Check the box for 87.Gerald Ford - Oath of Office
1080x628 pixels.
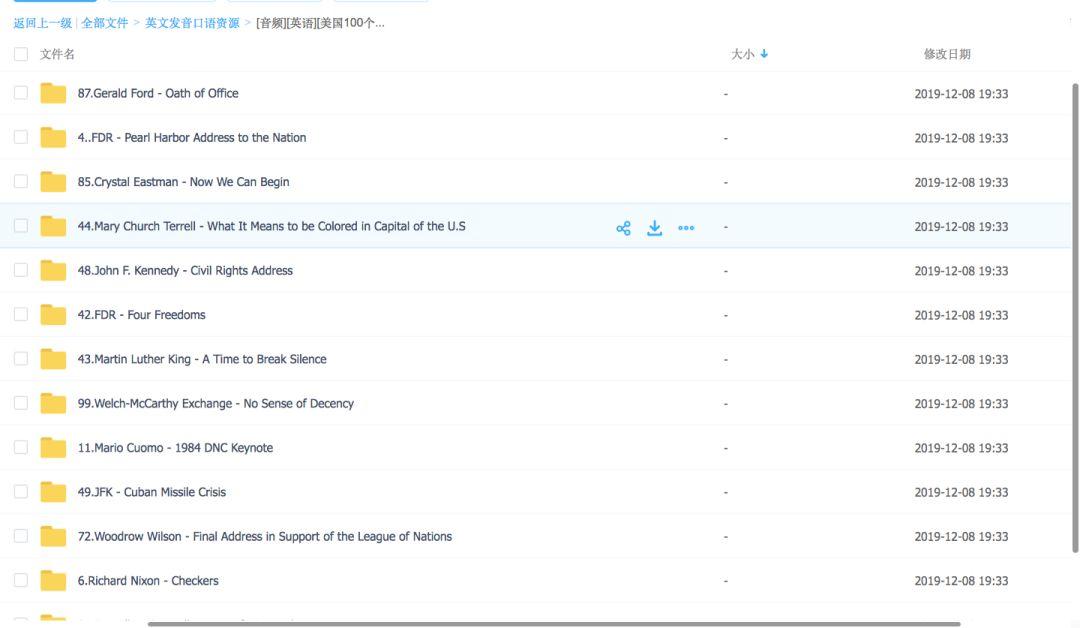[21, 92]
